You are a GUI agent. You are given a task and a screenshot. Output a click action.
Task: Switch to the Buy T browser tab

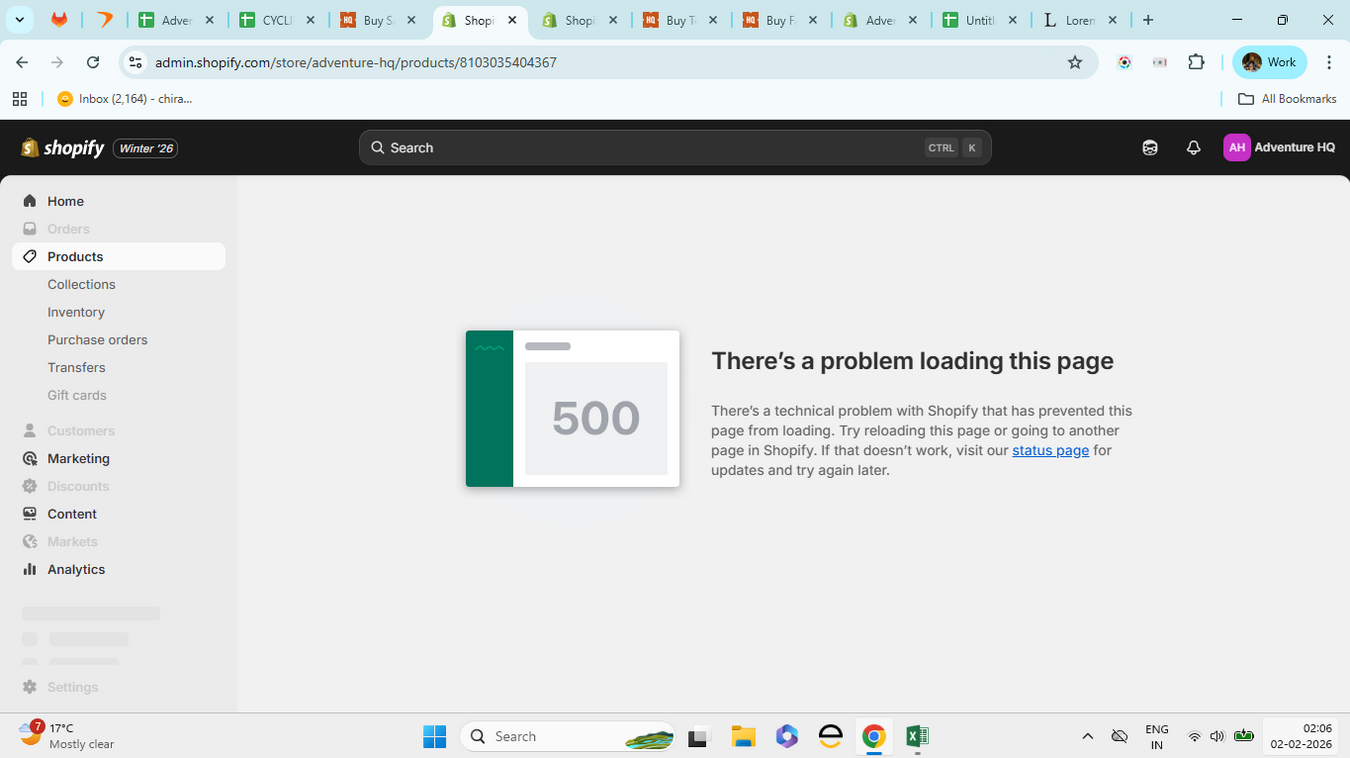pos(682,20)
